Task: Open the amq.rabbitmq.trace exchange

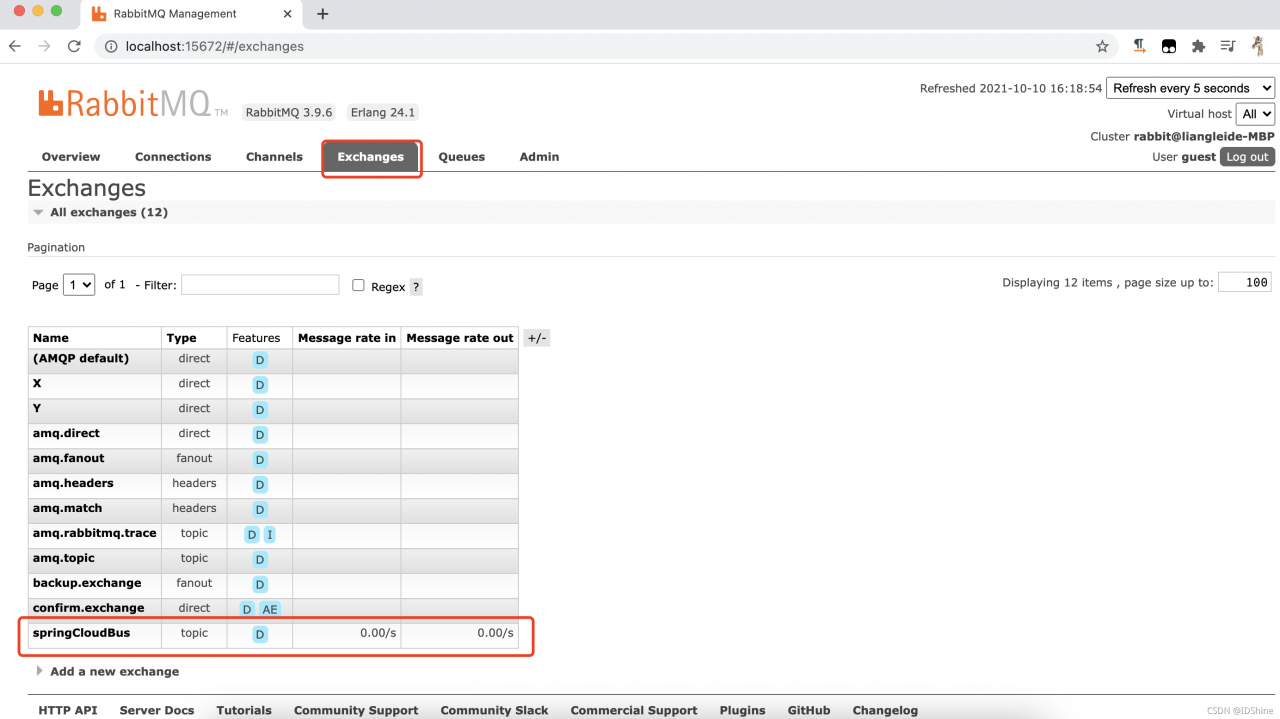Action: coord(95,533)
